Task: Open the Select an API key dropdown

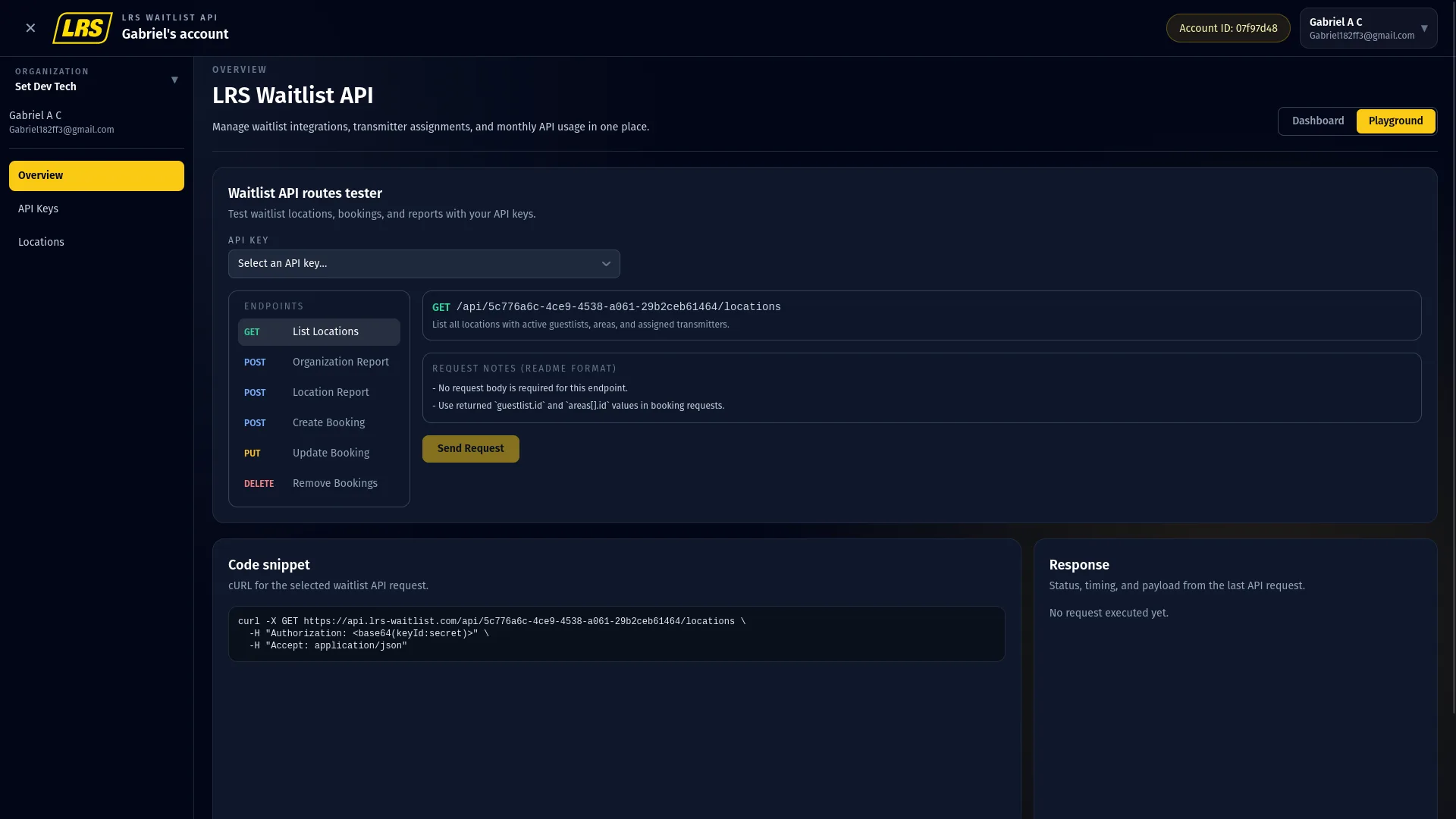Action: tap(424, 264)
